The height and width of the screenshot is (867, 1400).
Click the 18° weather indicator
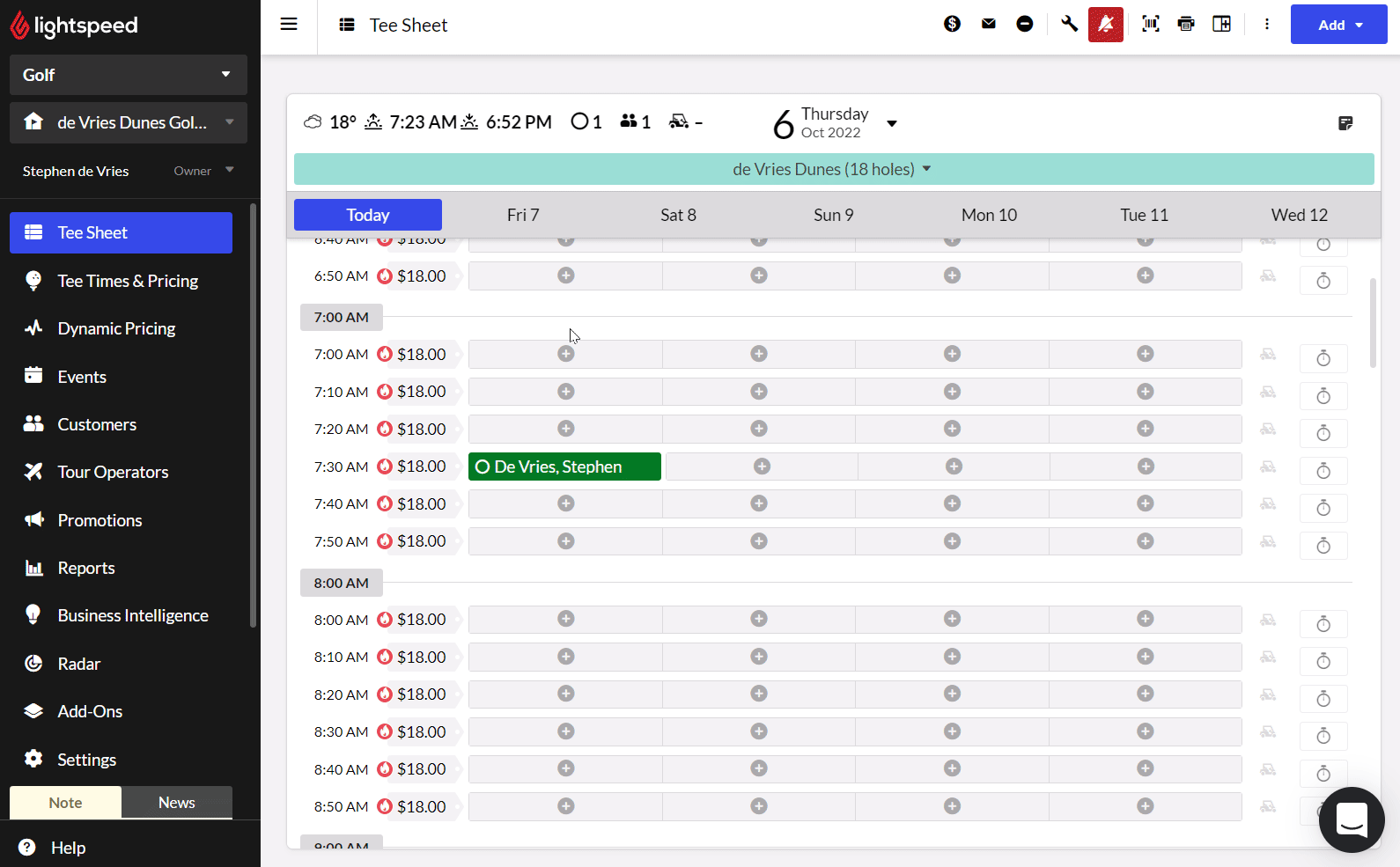point(330,122)
